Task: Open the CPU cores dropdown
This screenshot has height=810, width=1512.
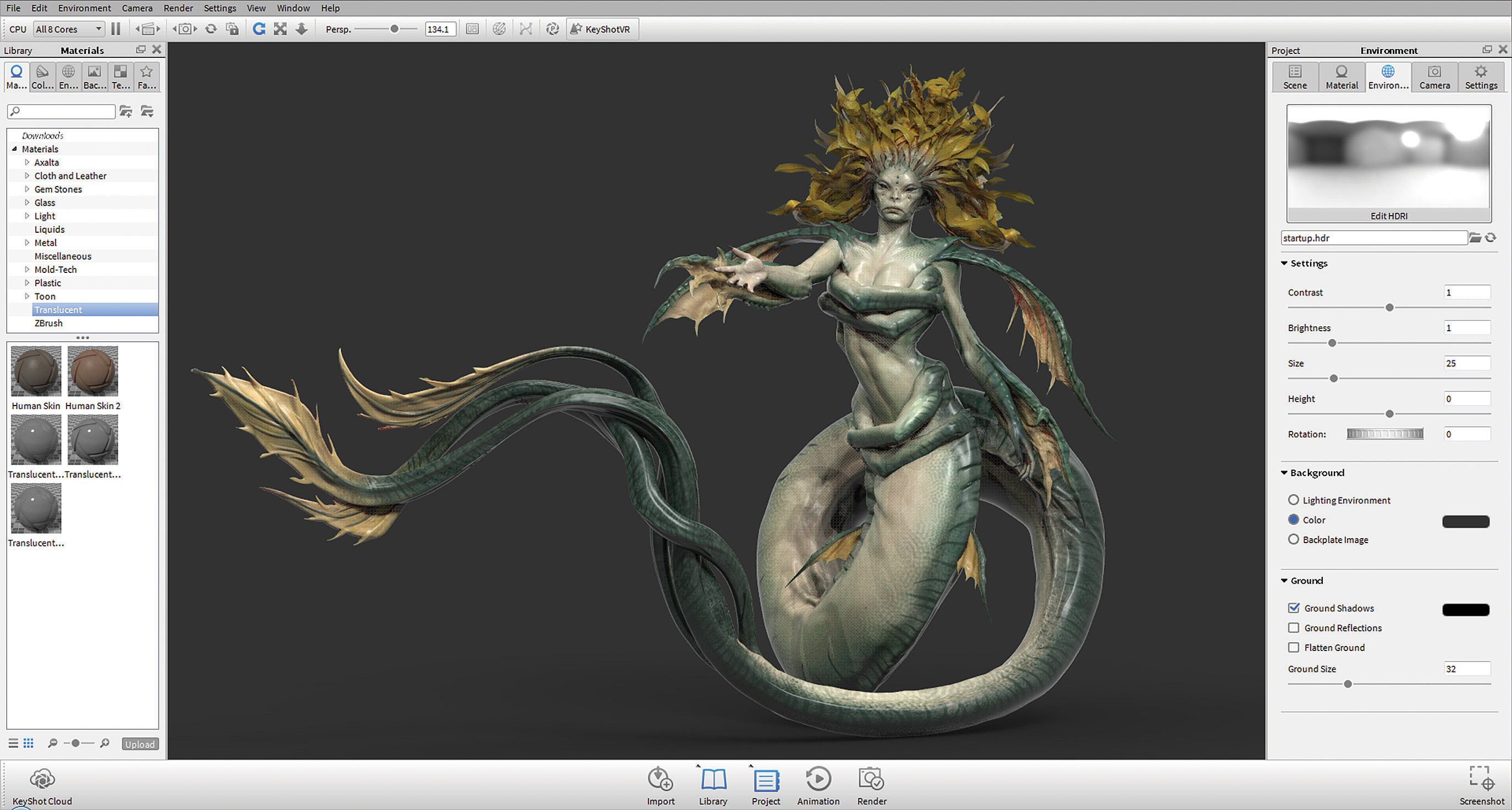Action: coord(69,29)
